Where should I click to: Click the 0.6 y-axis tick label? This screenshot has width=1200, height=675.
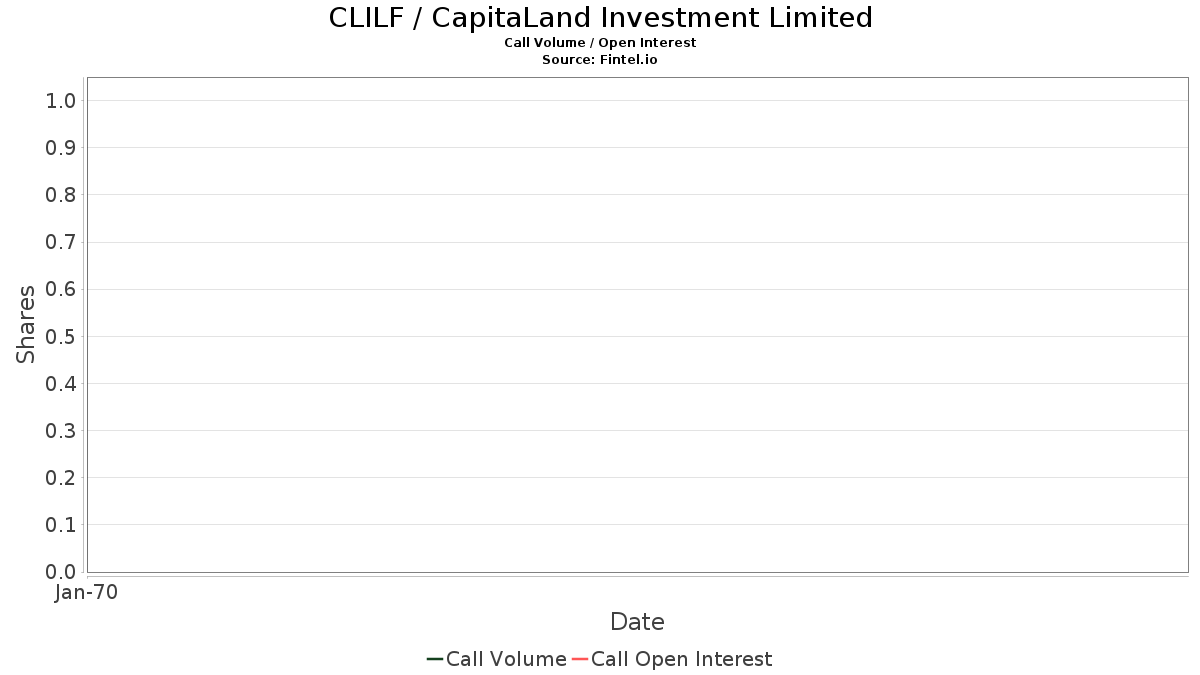61,289
